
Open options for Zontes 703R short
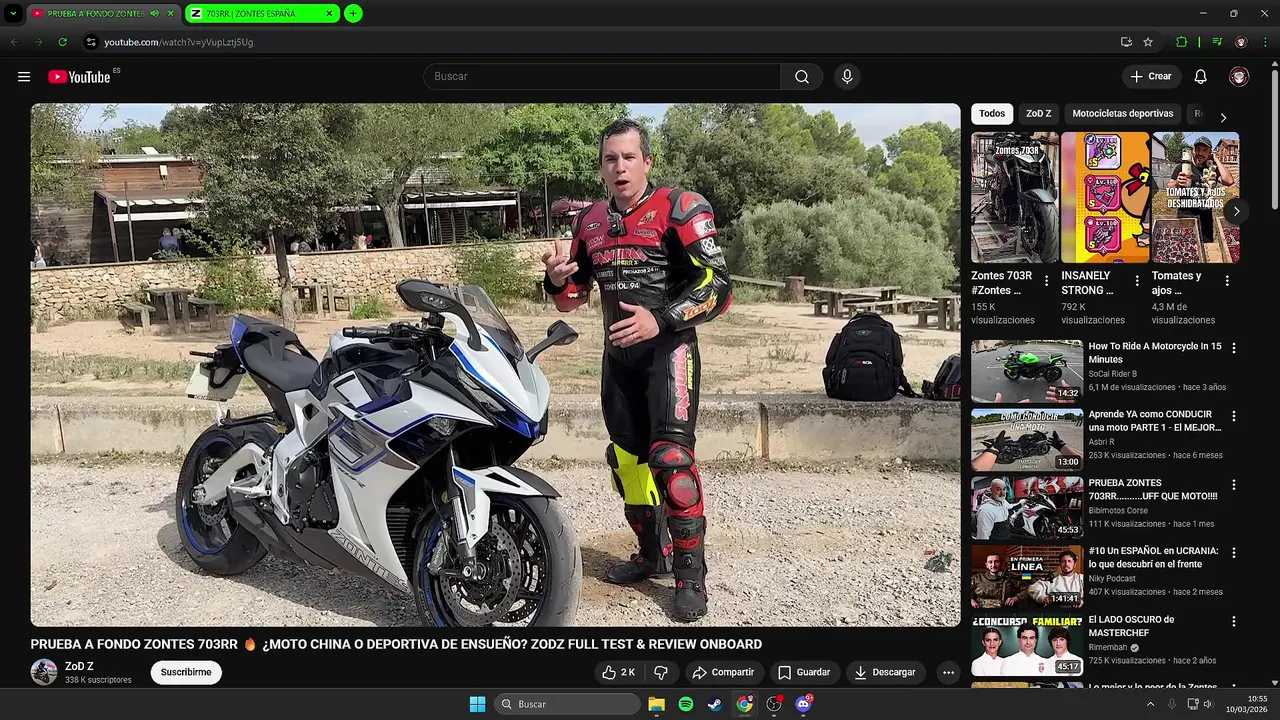[1046, 281]
